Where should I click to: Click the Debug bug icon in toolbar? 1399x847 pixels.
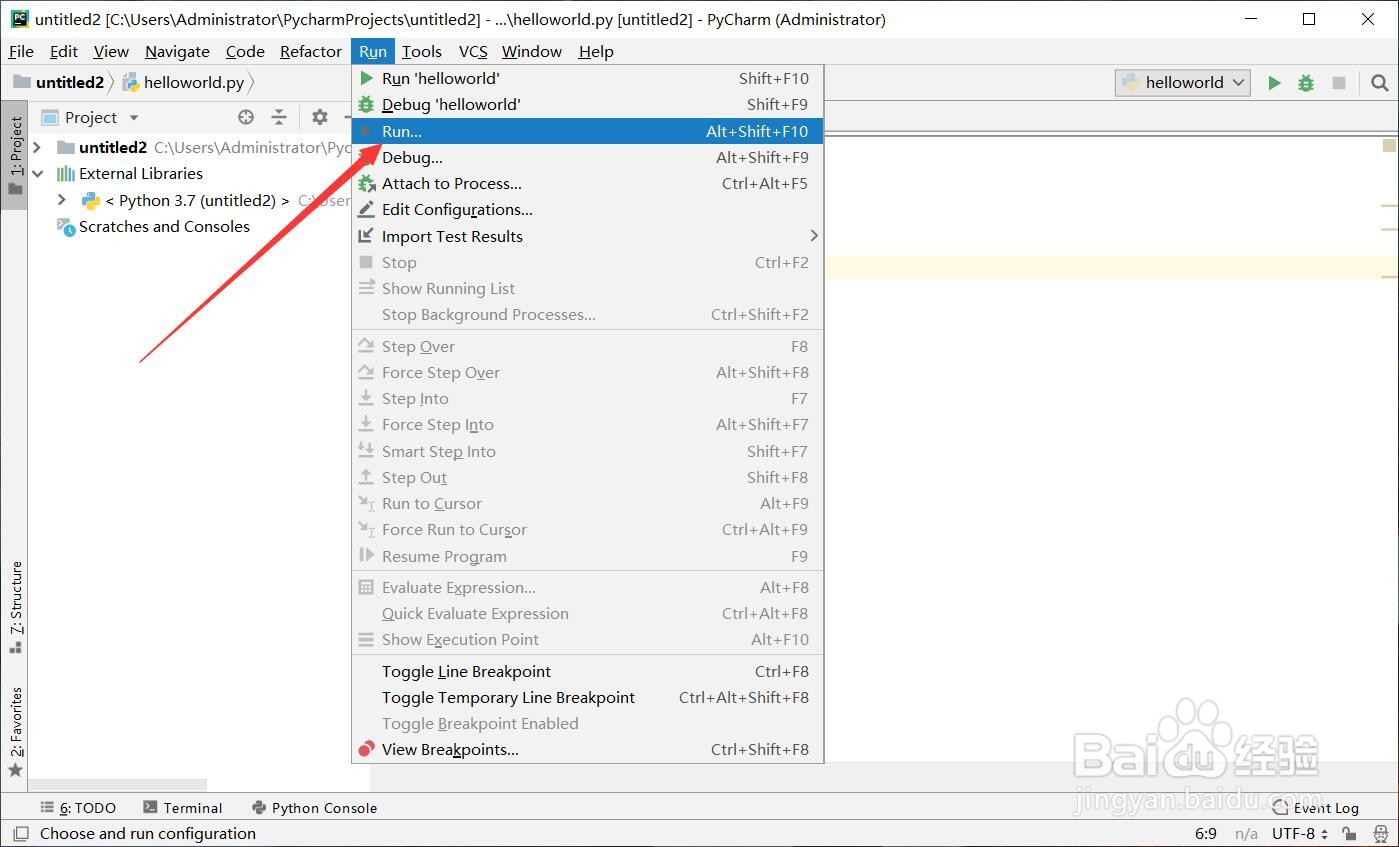click(1306, 83)
